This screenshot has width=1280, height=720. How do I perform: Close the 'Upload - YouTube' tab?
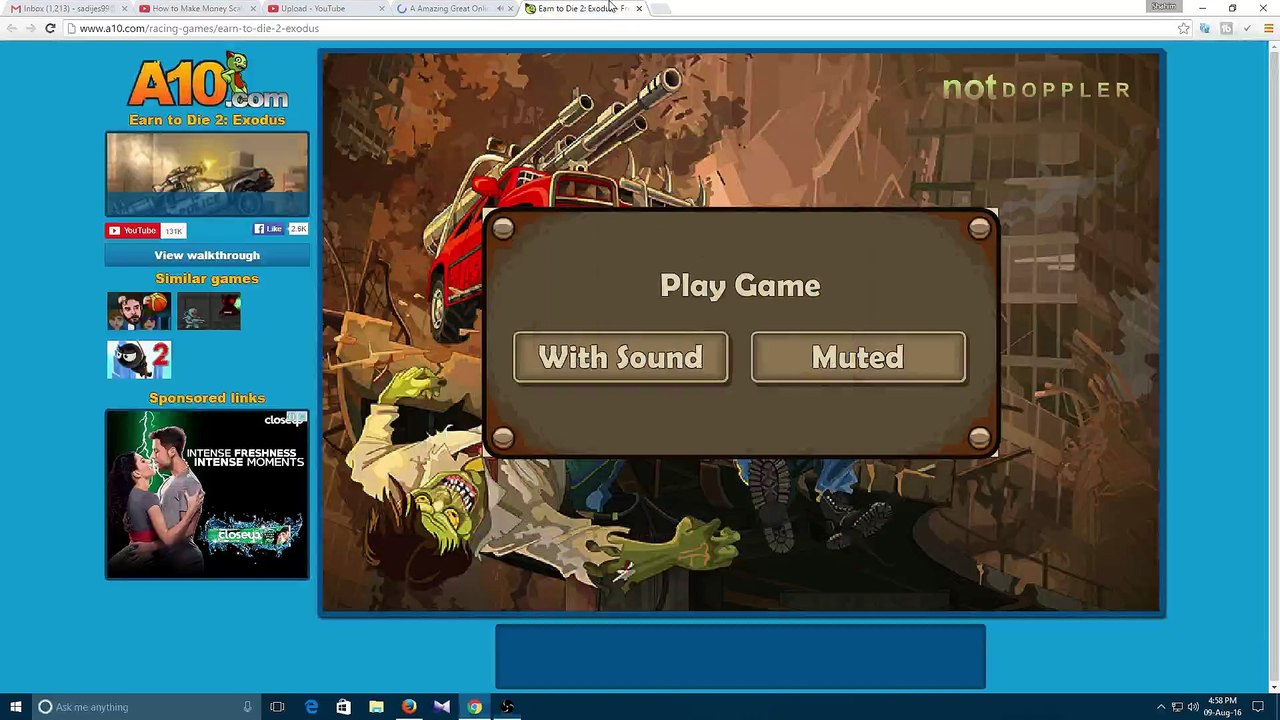tap(381, 8)
